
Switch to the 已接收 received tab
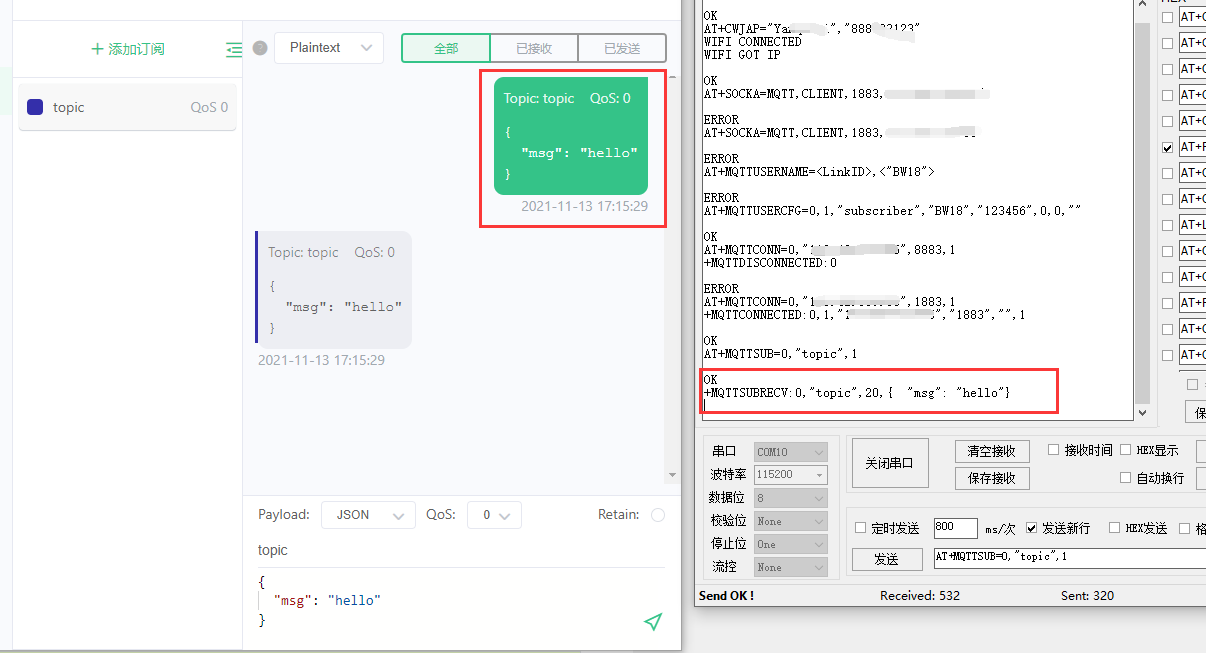(x=534, y=48)
